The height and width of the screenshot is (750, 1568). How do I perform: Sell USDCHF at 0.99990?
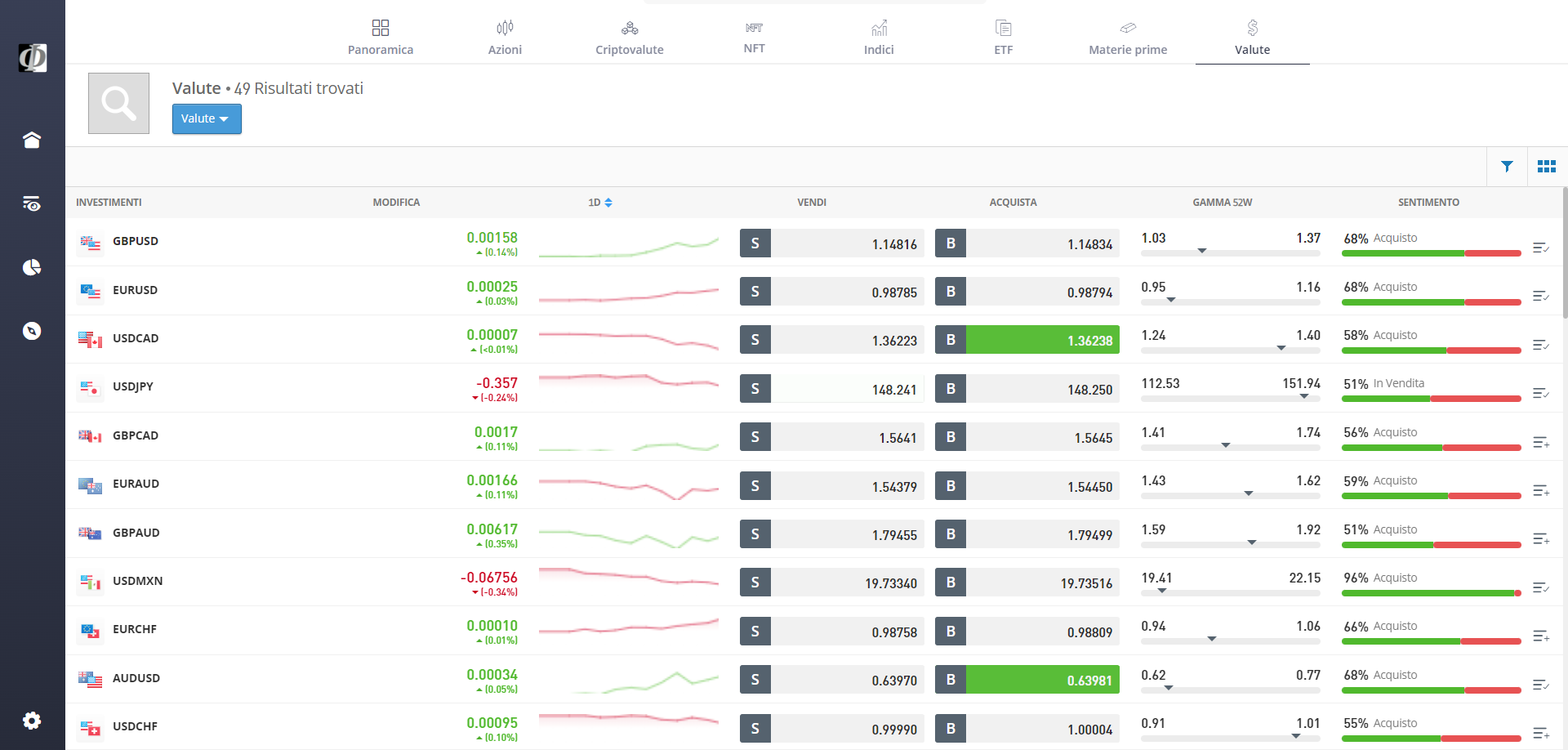click(832, 729)
